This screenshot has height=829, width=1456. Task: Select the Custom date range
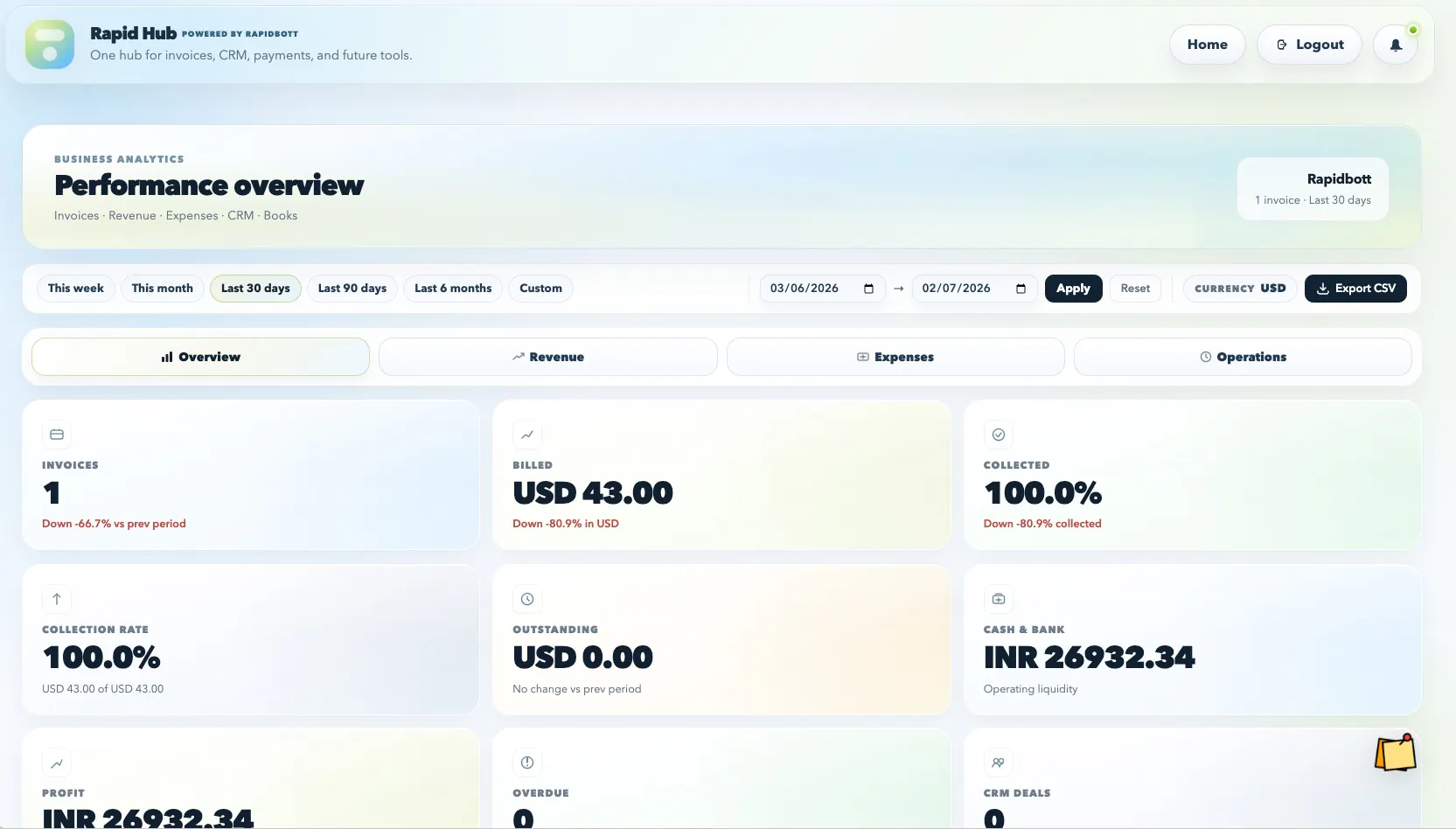pos(540,289)
